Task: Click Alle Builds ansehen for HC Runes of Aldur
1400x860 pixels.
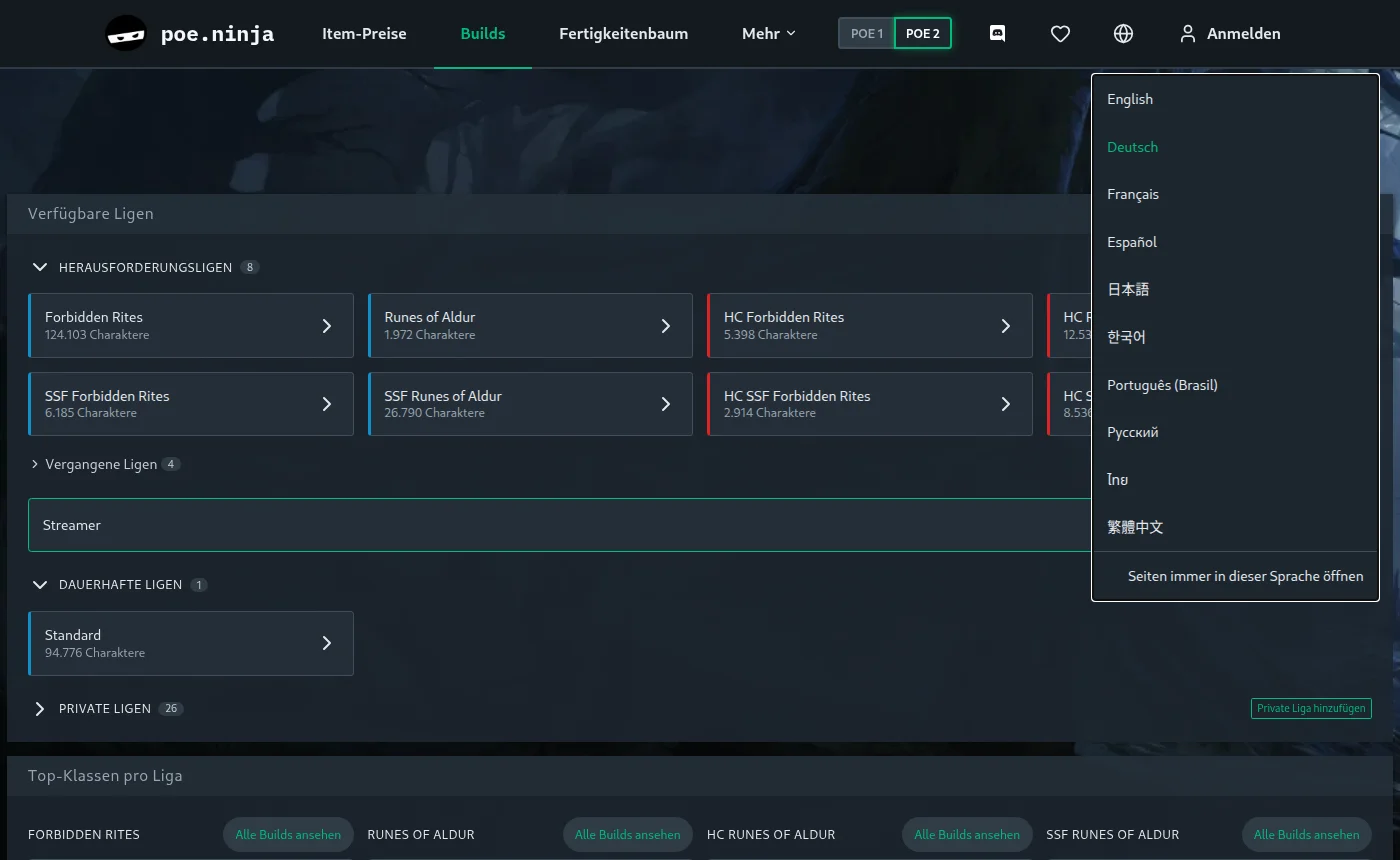Action: click(x=967, y=834)
